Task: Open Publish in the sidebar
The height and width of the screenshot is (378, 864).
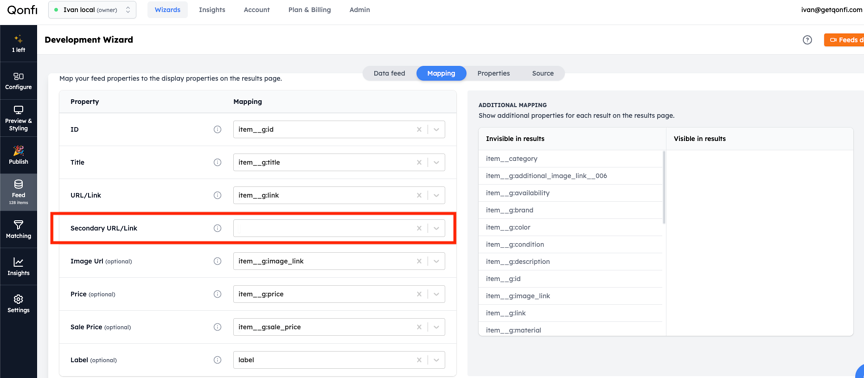Action: [x=18, y=155]
